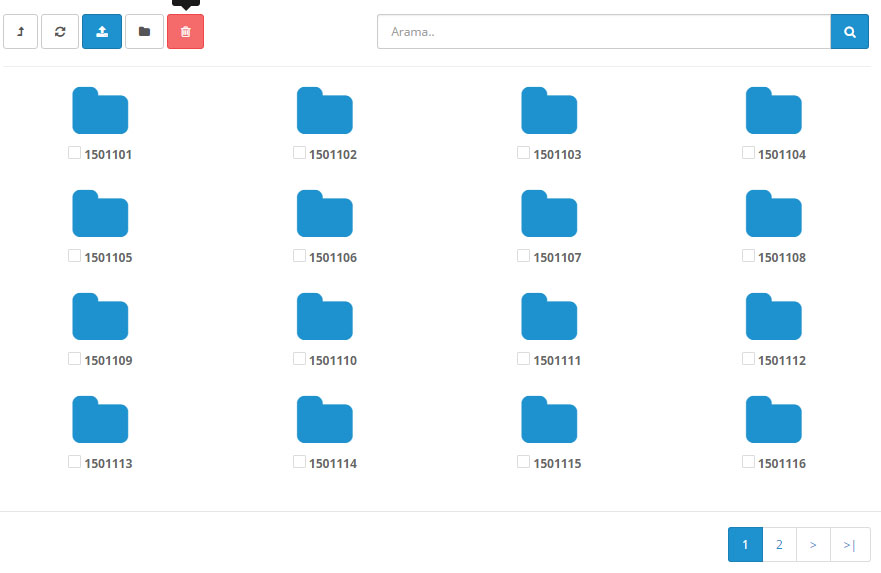This screenshot has width=881, height=573.
Task: Click the search magnifier button
Action: pos(850,31)
